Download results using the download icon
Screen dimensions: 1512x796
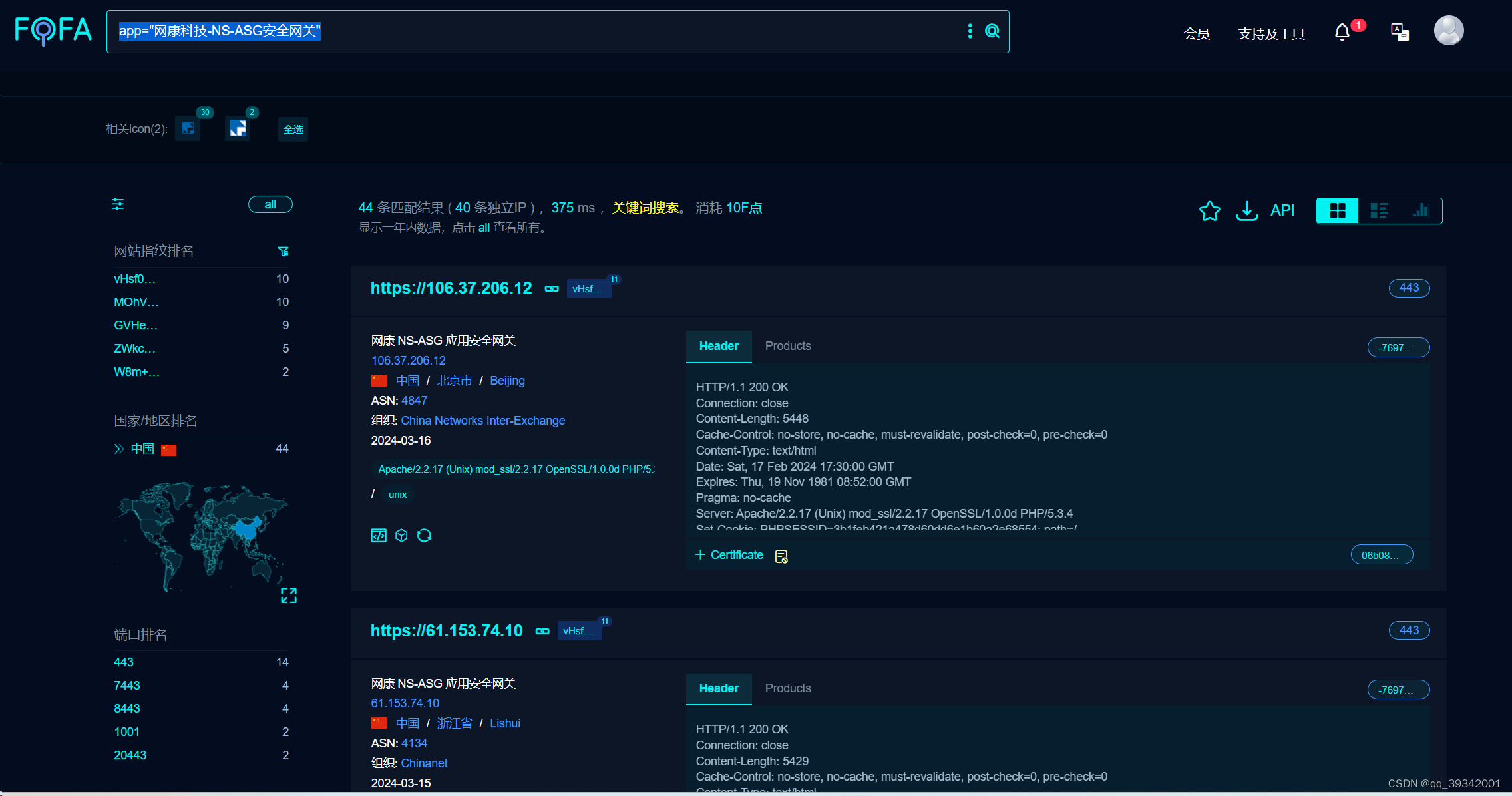pos(1246,211)
